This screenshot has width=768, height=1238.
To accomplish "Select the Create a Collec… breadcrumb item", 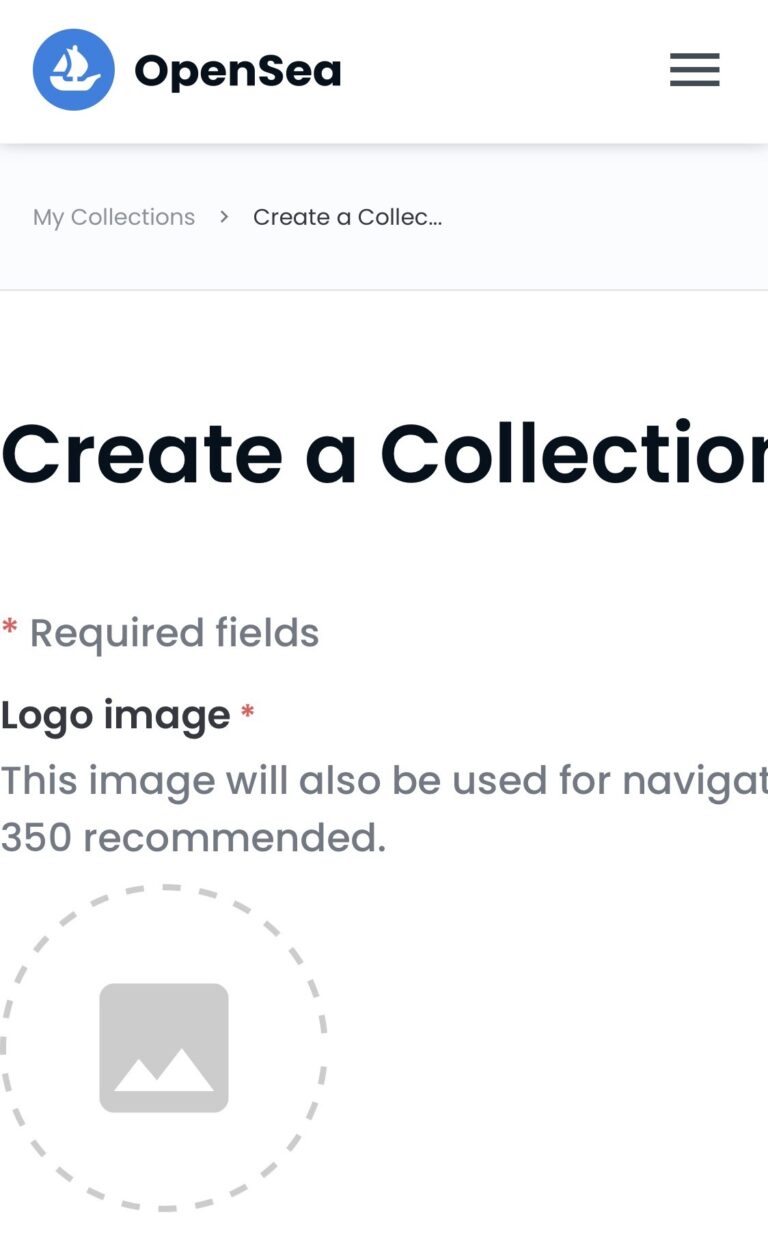I will 347,217.
